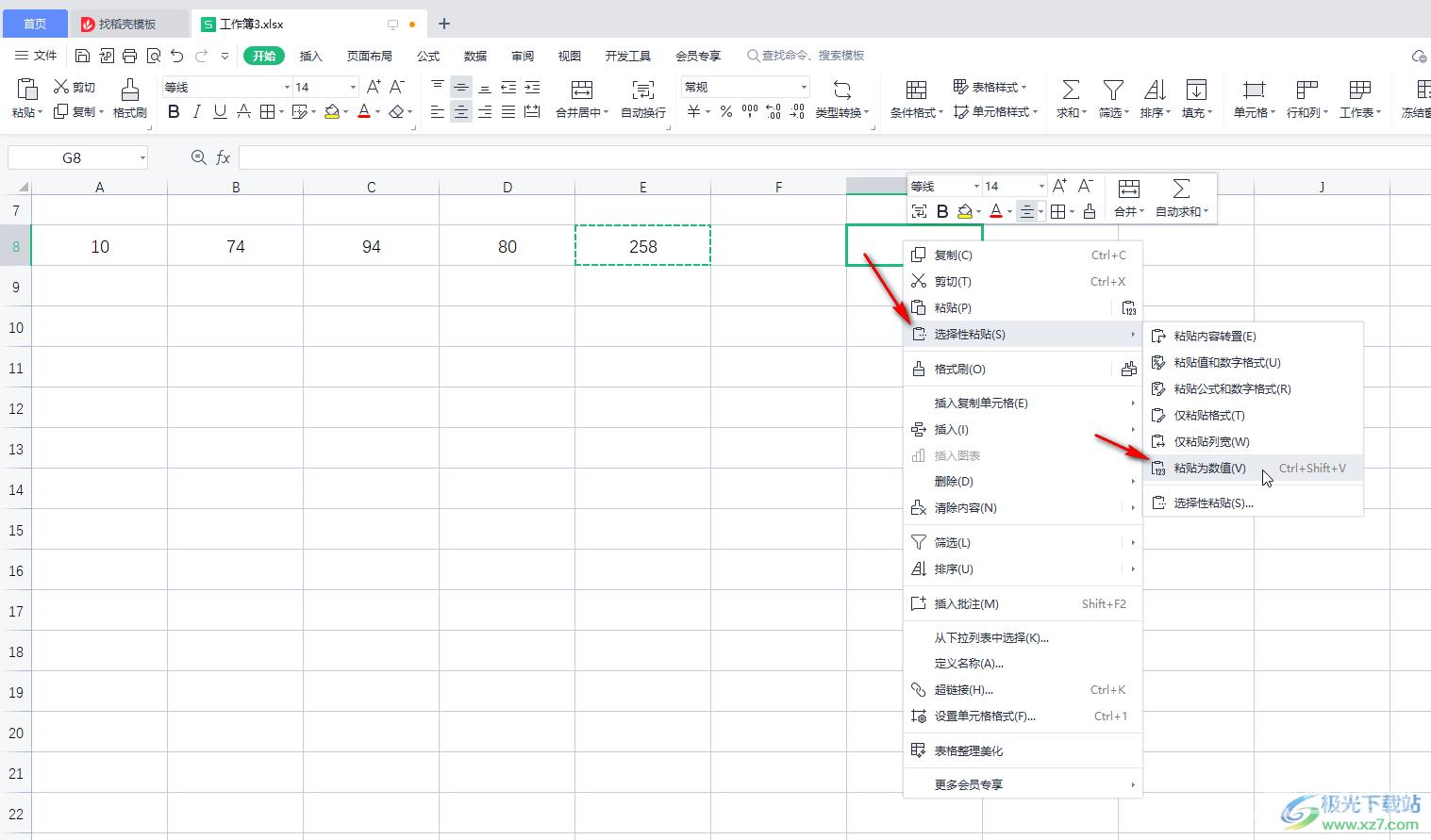Click the Conditional Formatting (条件格式) icon
1431x840 pixels.
(x=916, y=90)
